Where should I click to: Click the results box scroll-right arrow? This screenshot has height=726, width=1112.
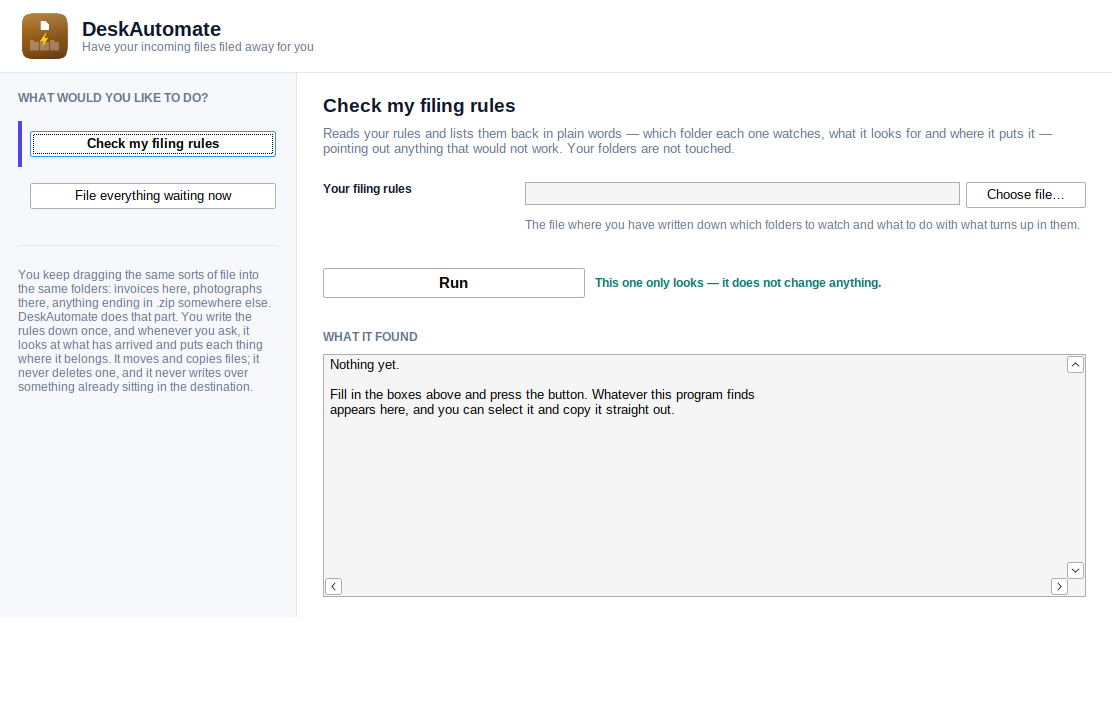(1059, 586)
